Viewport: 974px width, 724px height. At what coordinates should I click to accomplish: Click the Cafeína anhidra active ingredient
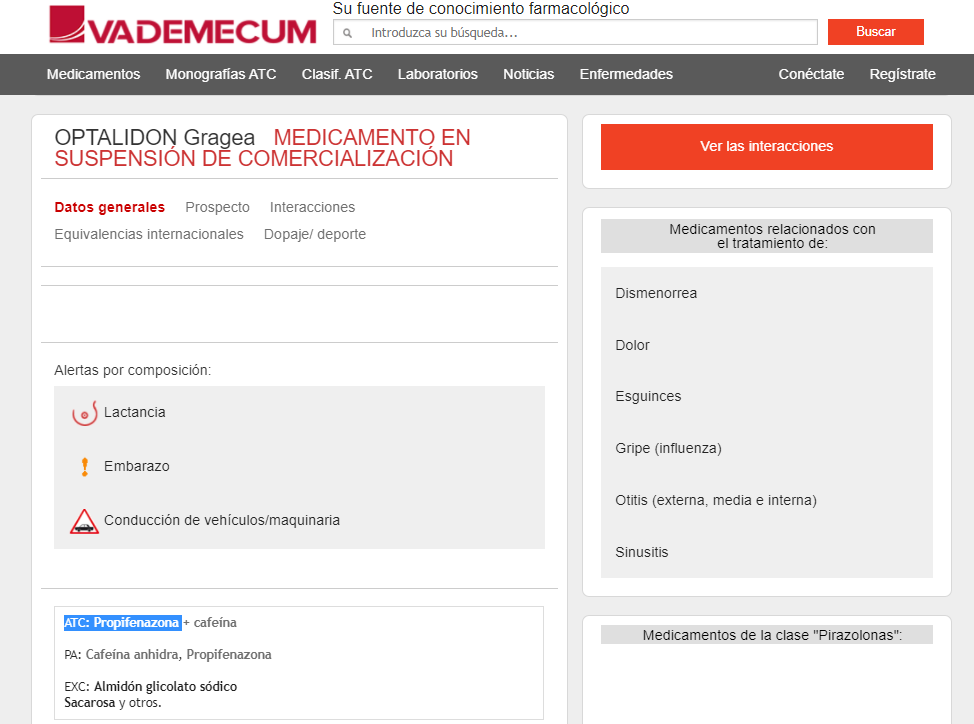[132, 654]
